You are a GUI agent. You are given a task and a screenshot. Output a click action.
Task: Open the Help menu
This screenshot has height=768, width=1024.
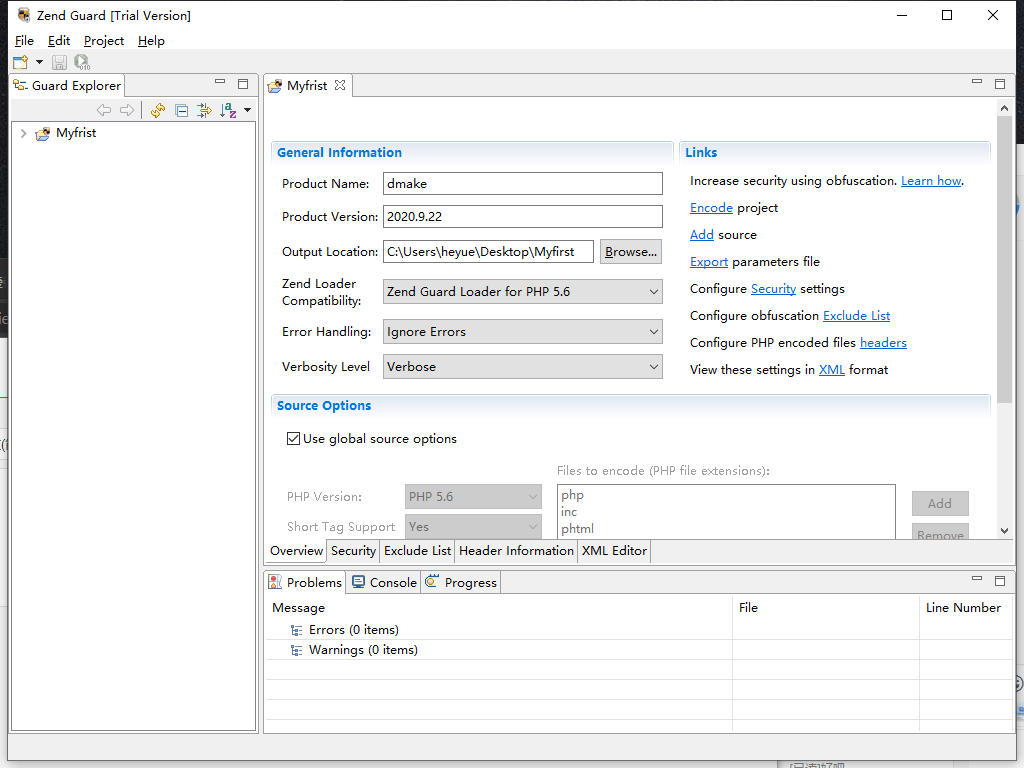(x=151, y=40)
